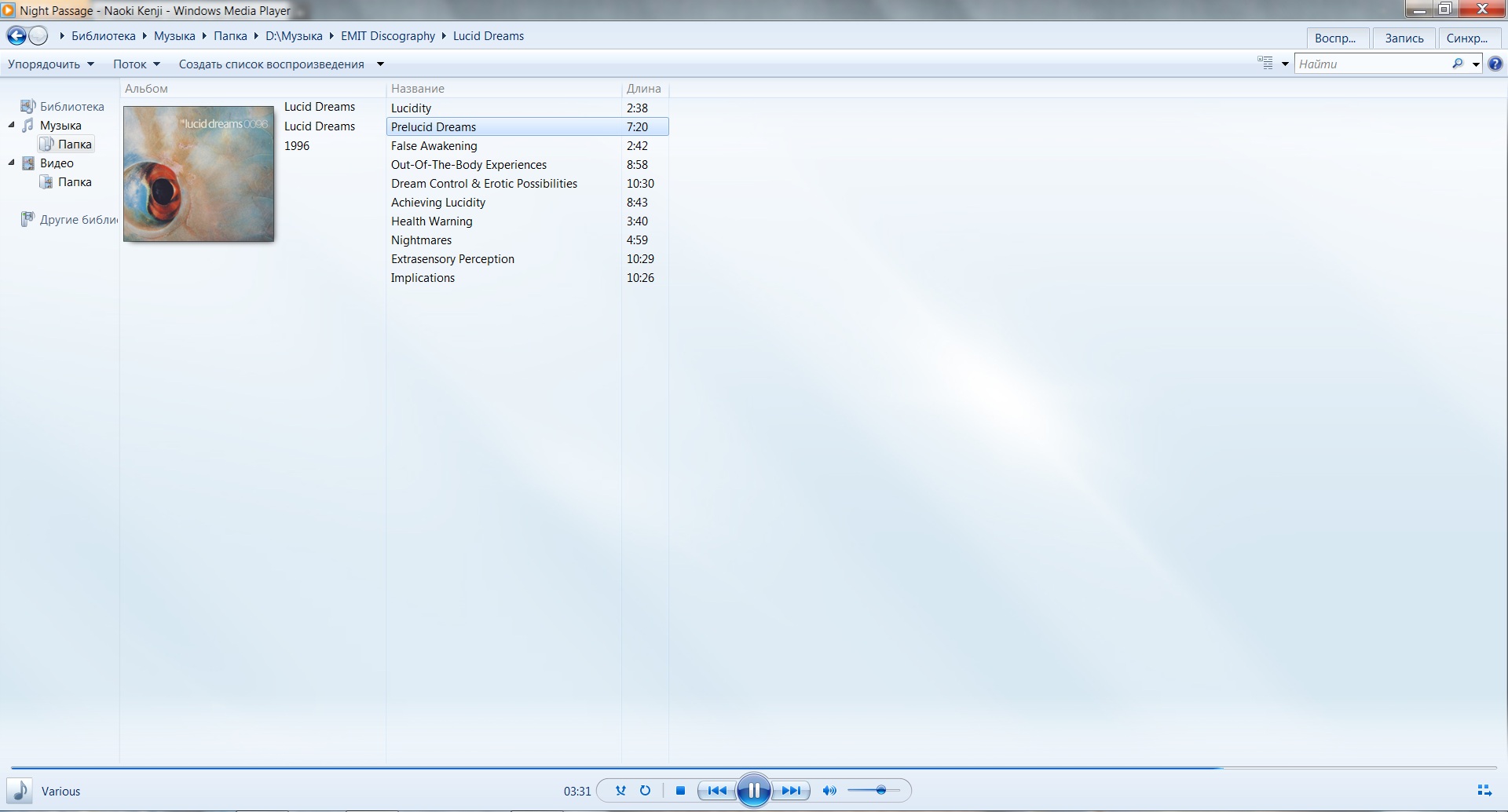This screenshot has width=1508, height=812.
Task: Skip to the next track
Action: point(791,791)
